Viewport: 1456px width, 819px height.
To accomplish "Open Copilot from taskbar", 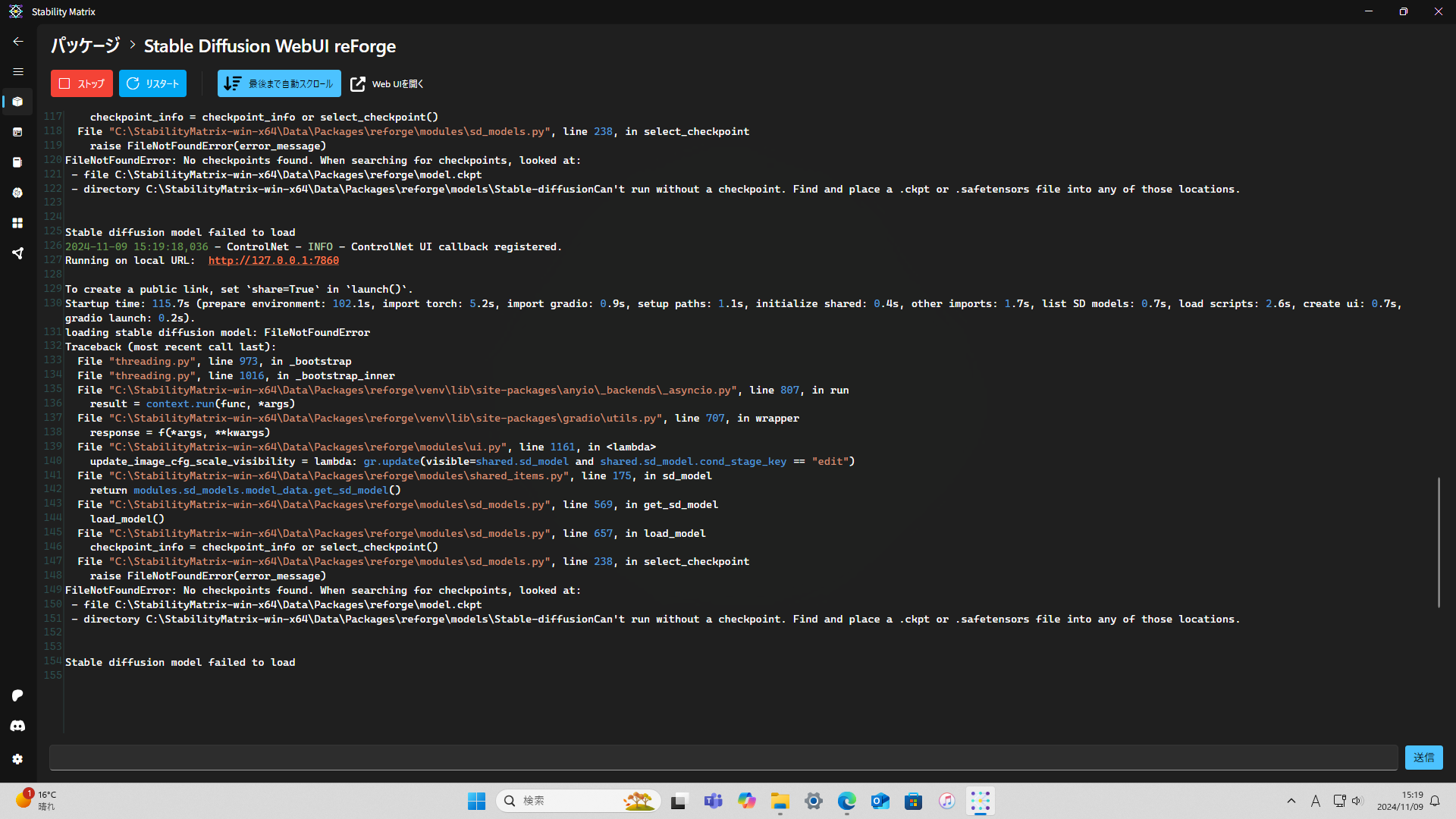I will pos(746,801).
